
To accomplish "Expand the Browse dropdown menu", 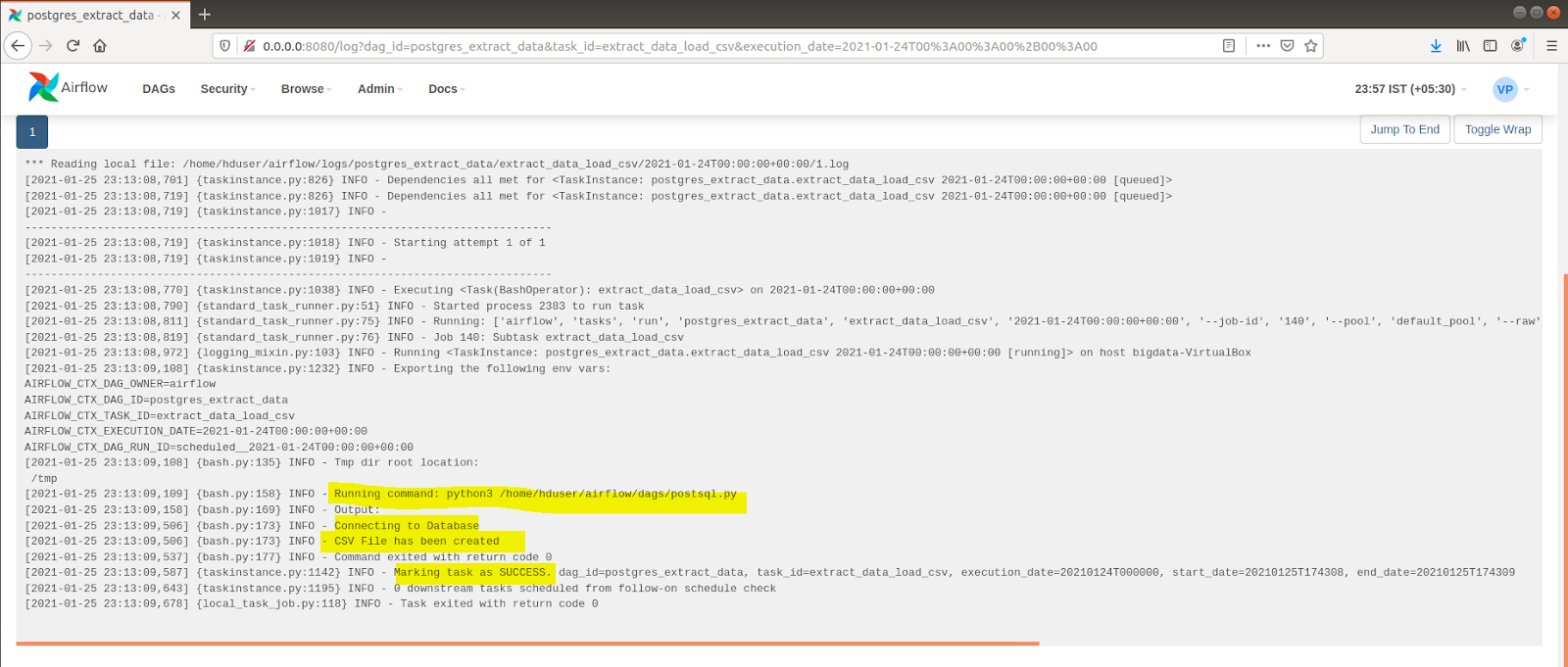I will [x=306, y=89].
